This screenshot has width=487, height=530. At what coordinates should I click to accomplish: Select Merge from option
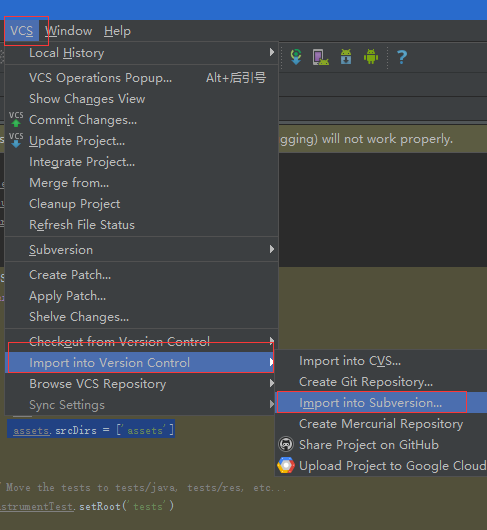tap(141, 183)
